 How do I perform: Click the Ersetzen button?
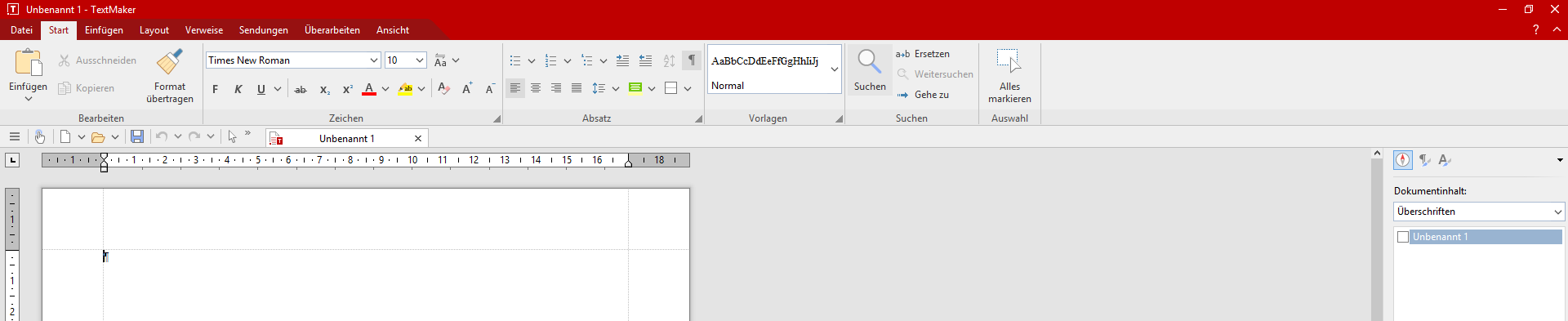923,54
